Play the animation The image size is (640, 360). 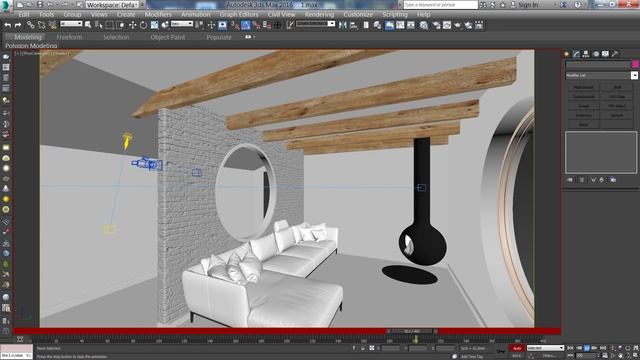click(x=587, y=348)
